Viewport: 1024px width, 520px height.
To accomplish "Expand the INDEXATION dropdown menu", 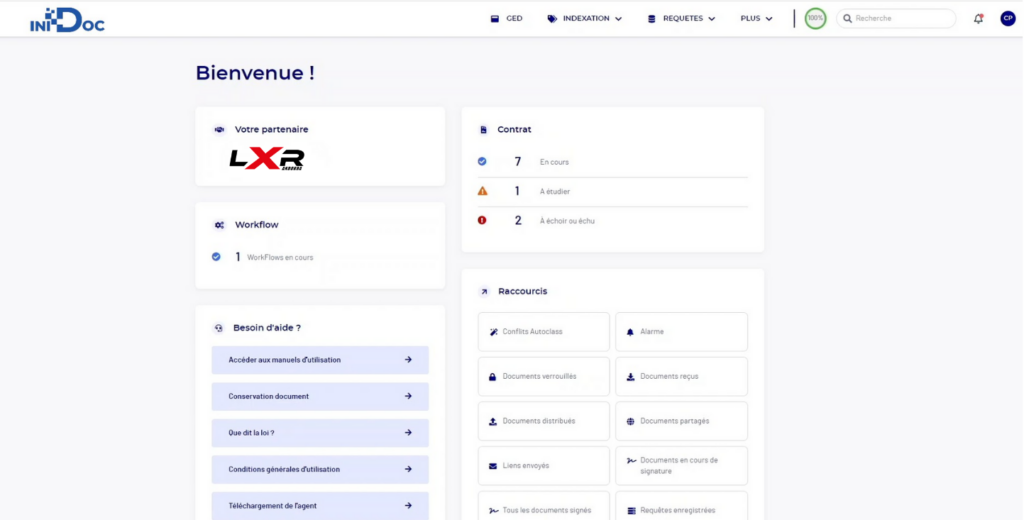I will tap(585, 18).
